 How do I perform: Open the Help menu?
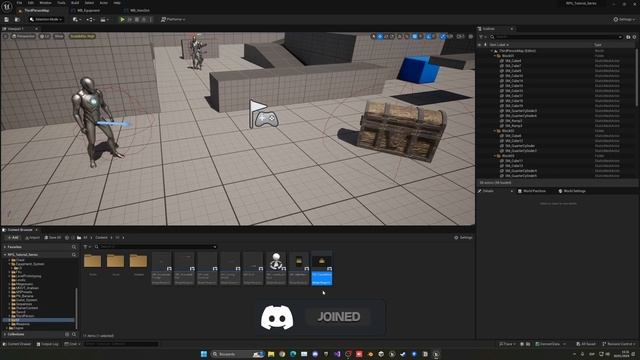coord(117,3)
